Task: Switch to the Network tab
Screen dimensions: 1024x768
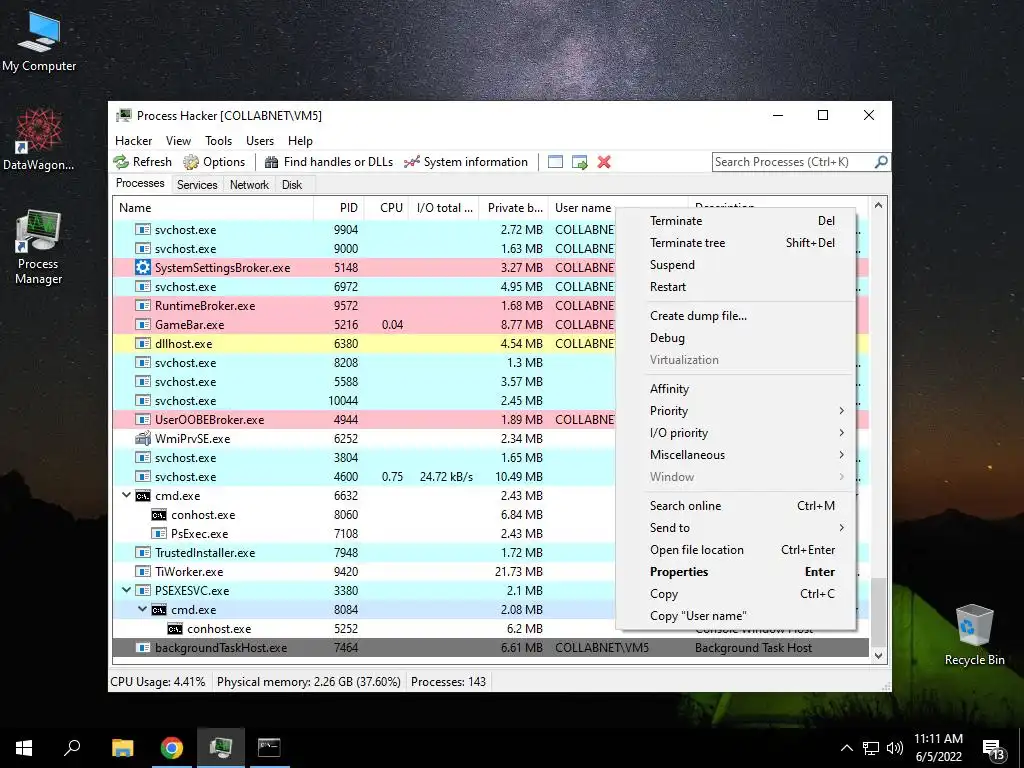Action: click(249, 185)
